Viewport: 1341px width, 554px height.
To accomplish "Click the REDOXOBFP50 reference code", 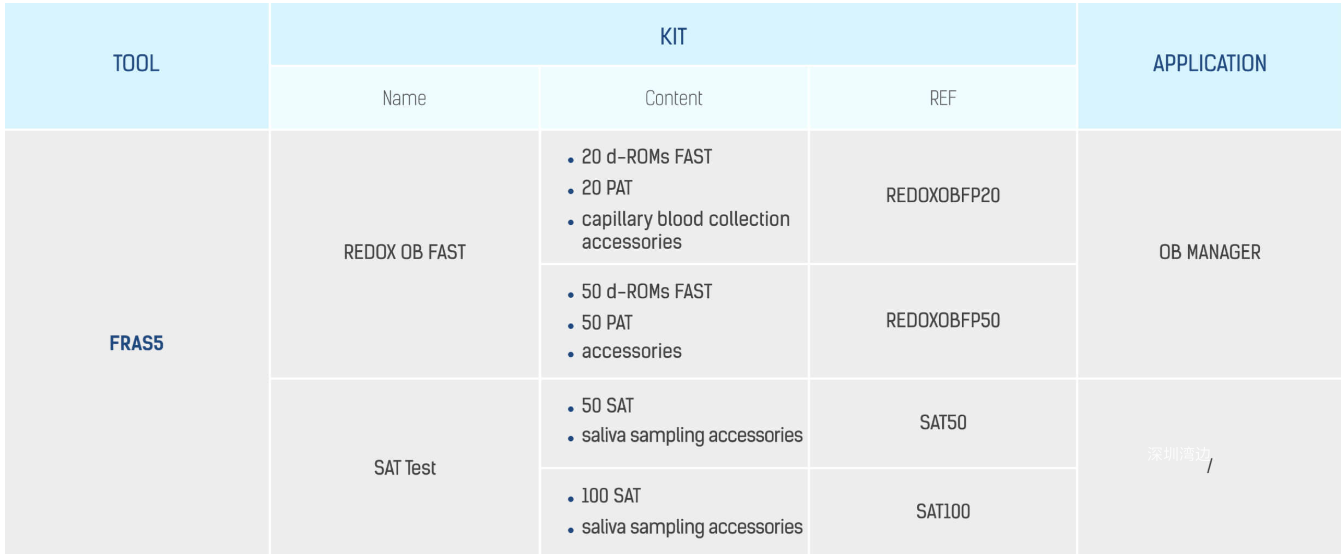I will 942,320.
